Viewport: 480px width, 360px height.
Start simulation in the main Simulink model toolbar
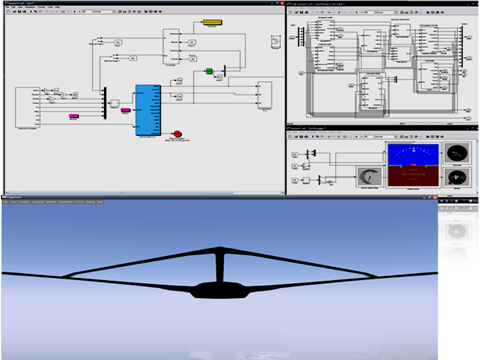(74, 11)
